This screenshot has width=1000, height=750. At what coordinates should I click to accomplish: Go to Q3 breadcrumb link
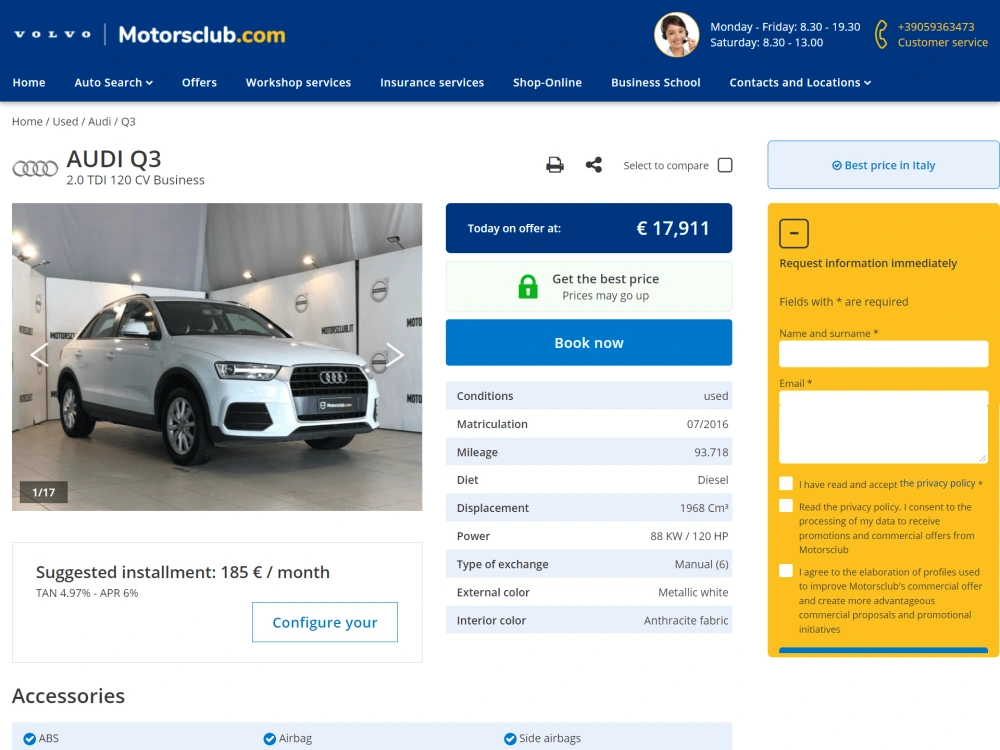pos(128,121)
